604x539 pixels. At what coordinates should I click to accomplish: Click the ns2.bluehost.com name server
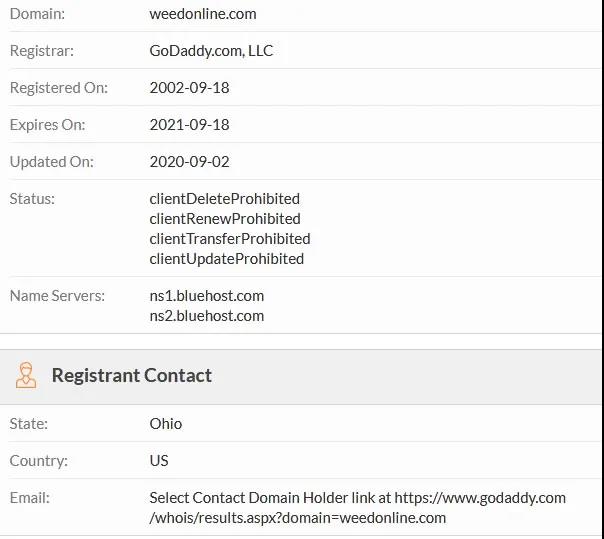pyautogui.click(x=207, y=316)
